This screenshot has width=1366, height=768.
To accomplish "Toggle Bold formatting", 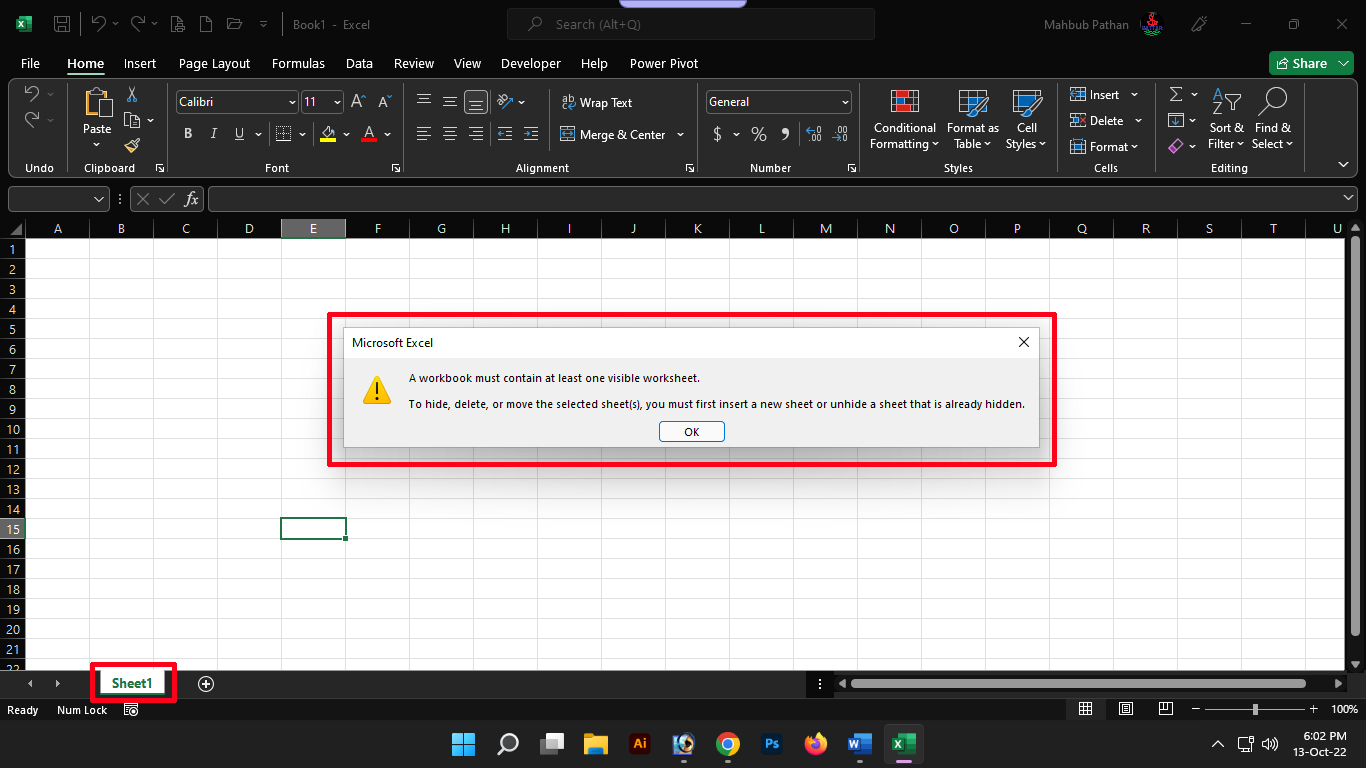I will pos(188,134).
